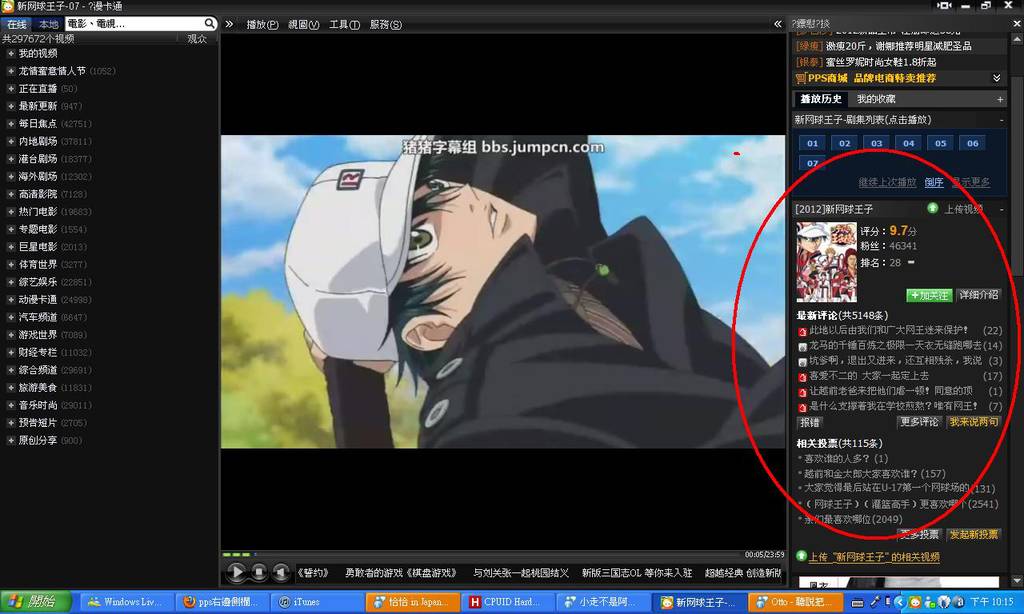Expand the 正在直播 category
1024x614 pixels.
(x=10, y=89)
